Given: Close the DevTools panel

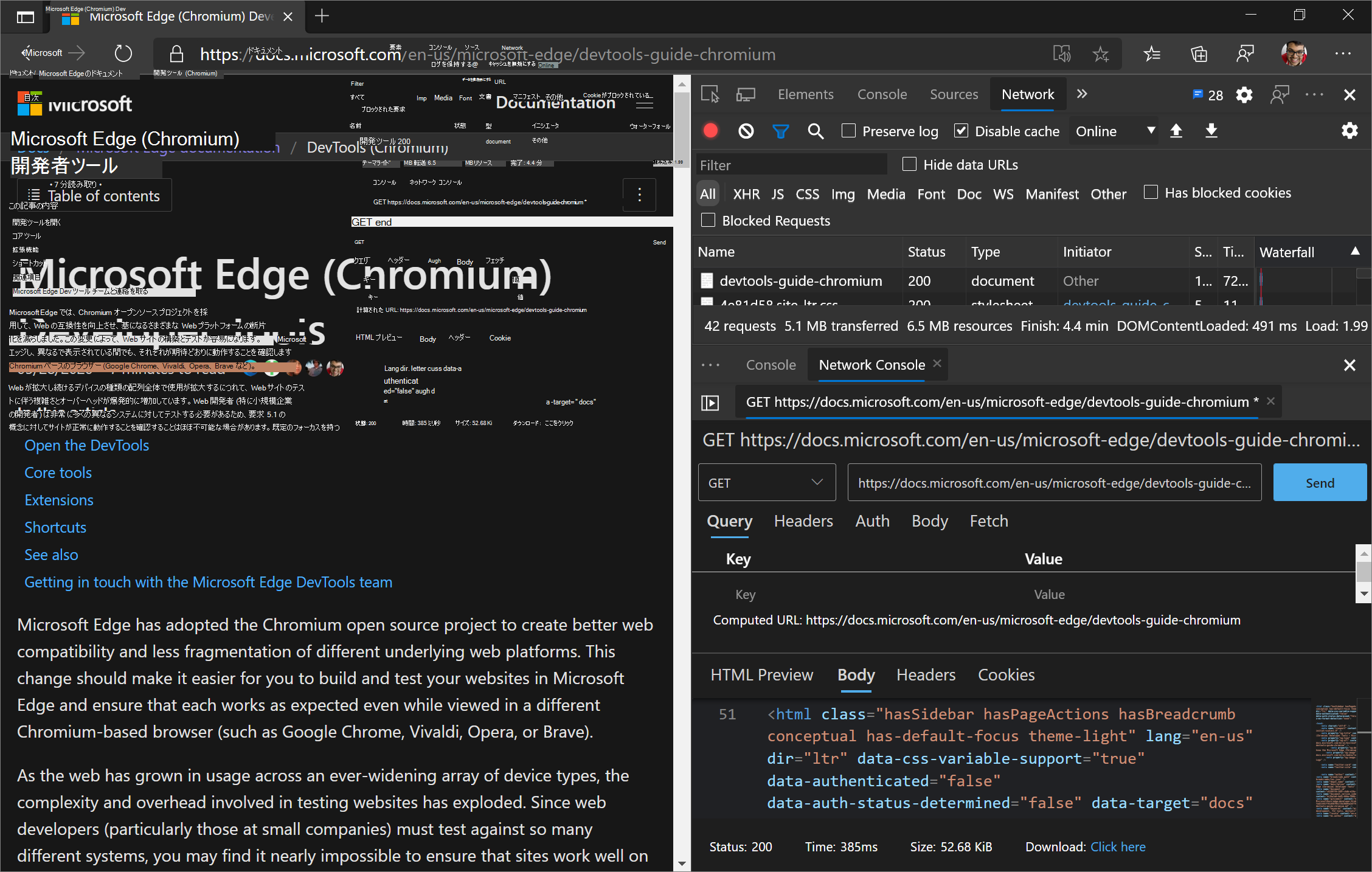Looking at the screenshot, I should click(x=1349, y=95).
